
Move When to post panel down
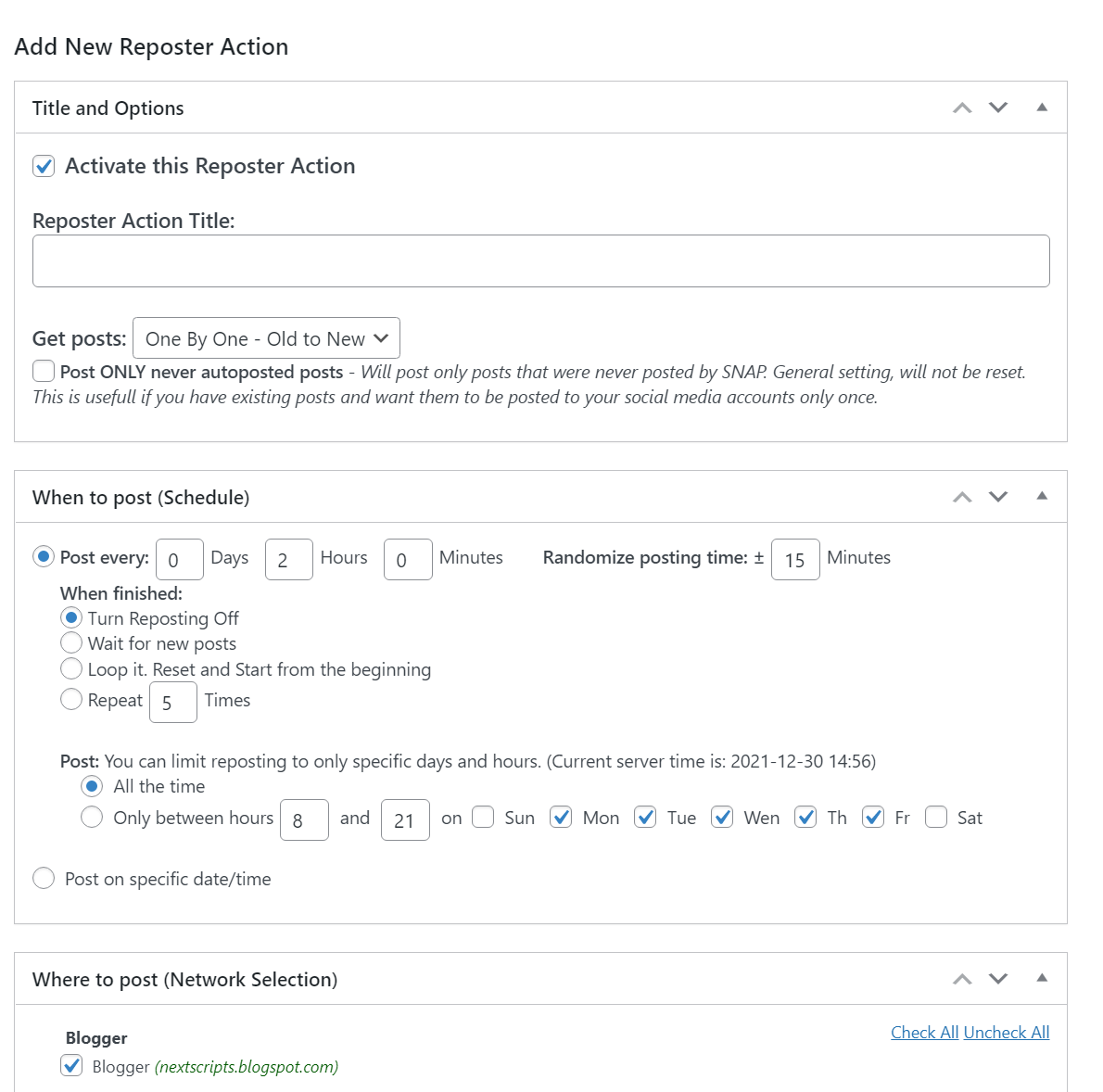pos(998,498)
